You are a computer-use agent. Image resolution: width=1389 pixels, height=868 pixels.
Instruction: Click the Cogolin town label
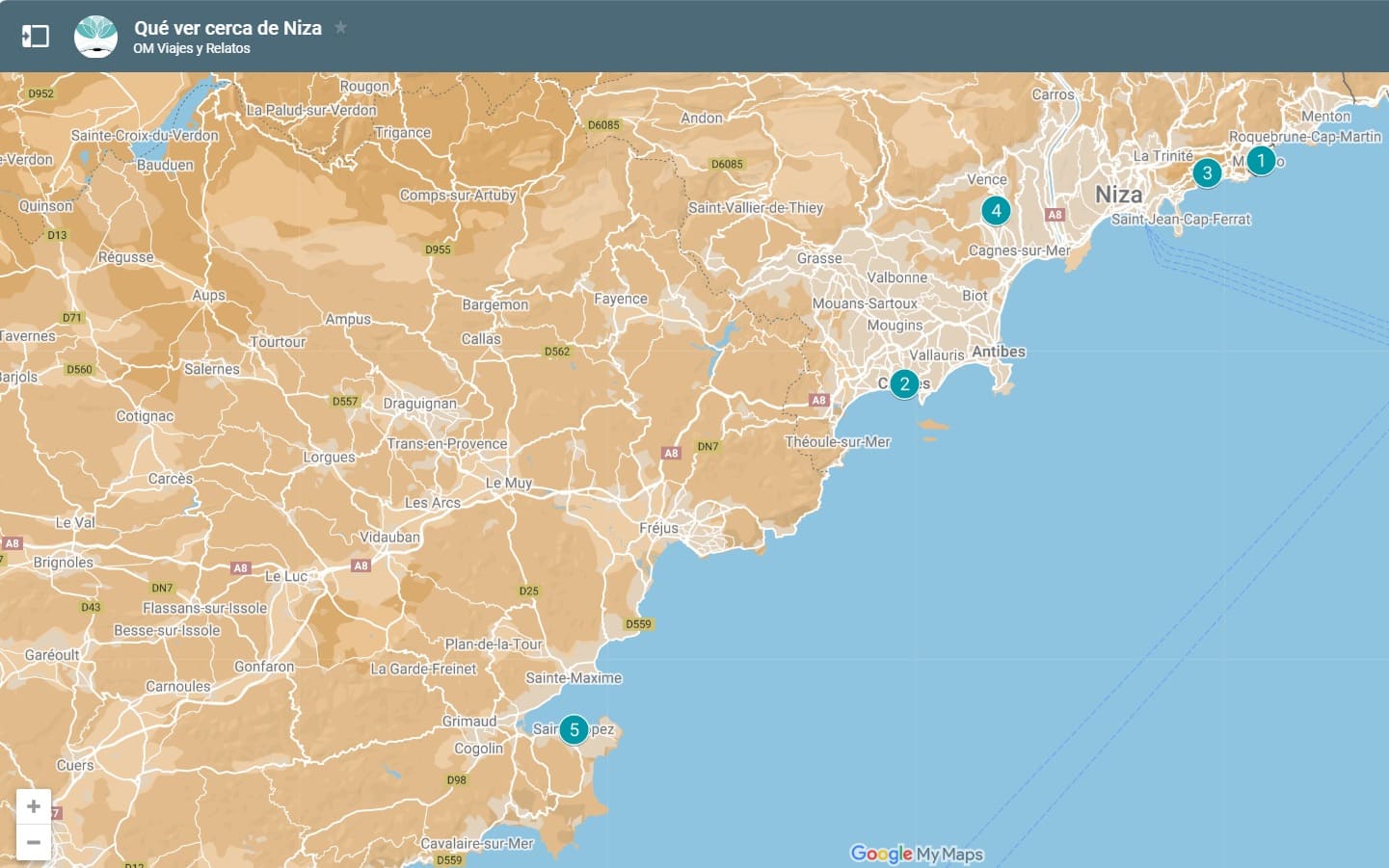[x=479, y=749]
